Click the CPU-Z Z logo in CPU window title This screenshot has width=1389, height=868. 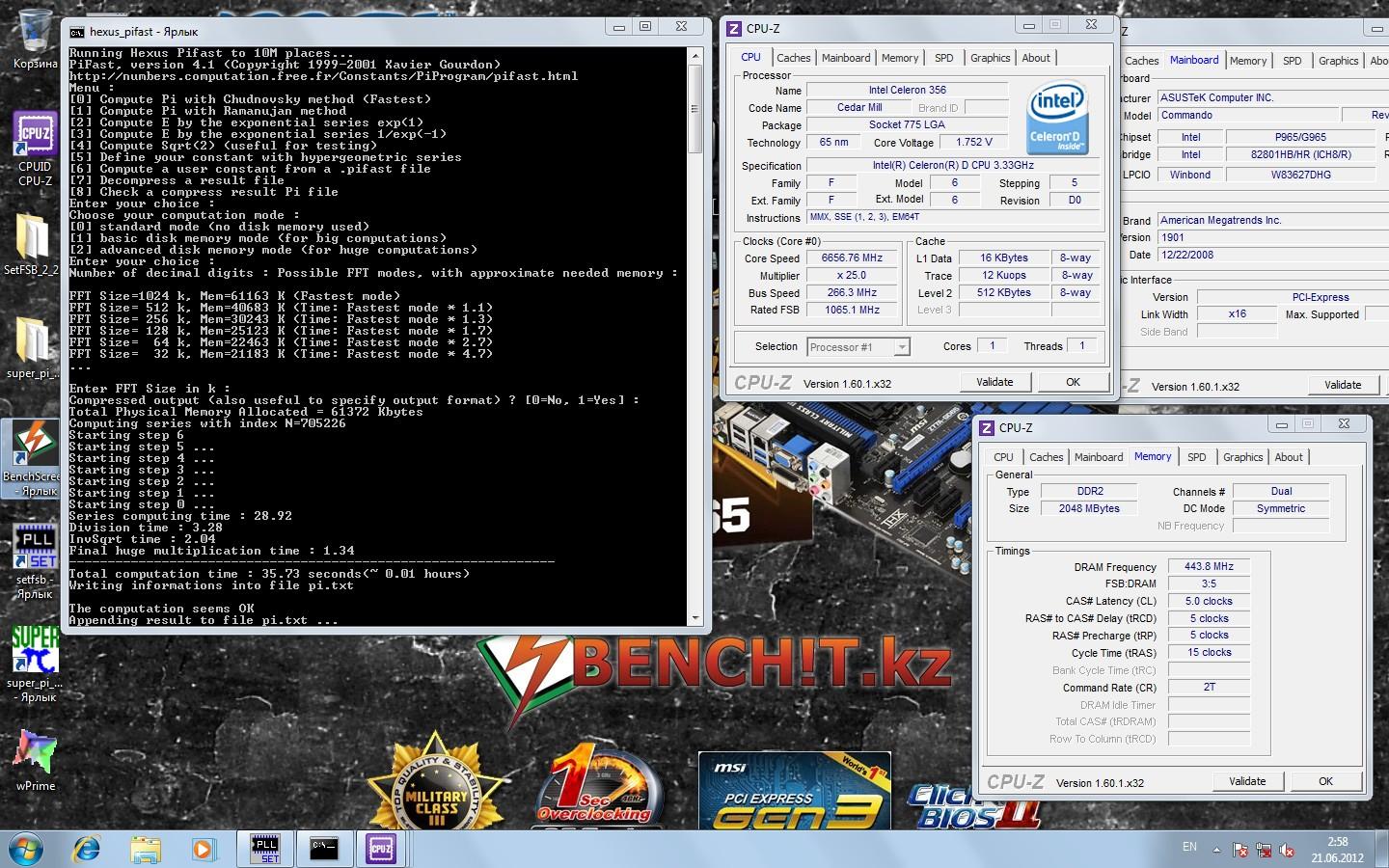[734, 29]
